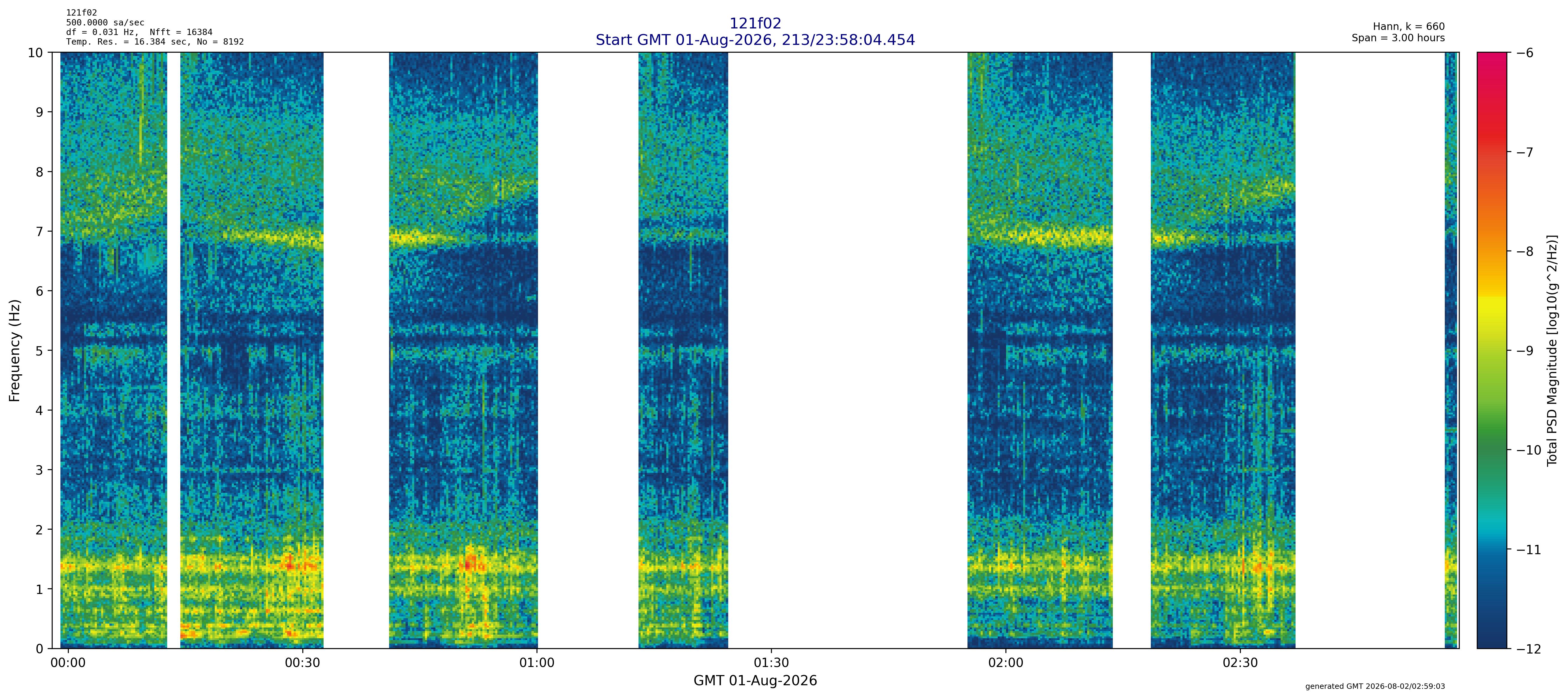1568x699 pixels.
Task: Click the frequency axis tick label "5"
Action: pyautogui.click(x=39, y=351)
